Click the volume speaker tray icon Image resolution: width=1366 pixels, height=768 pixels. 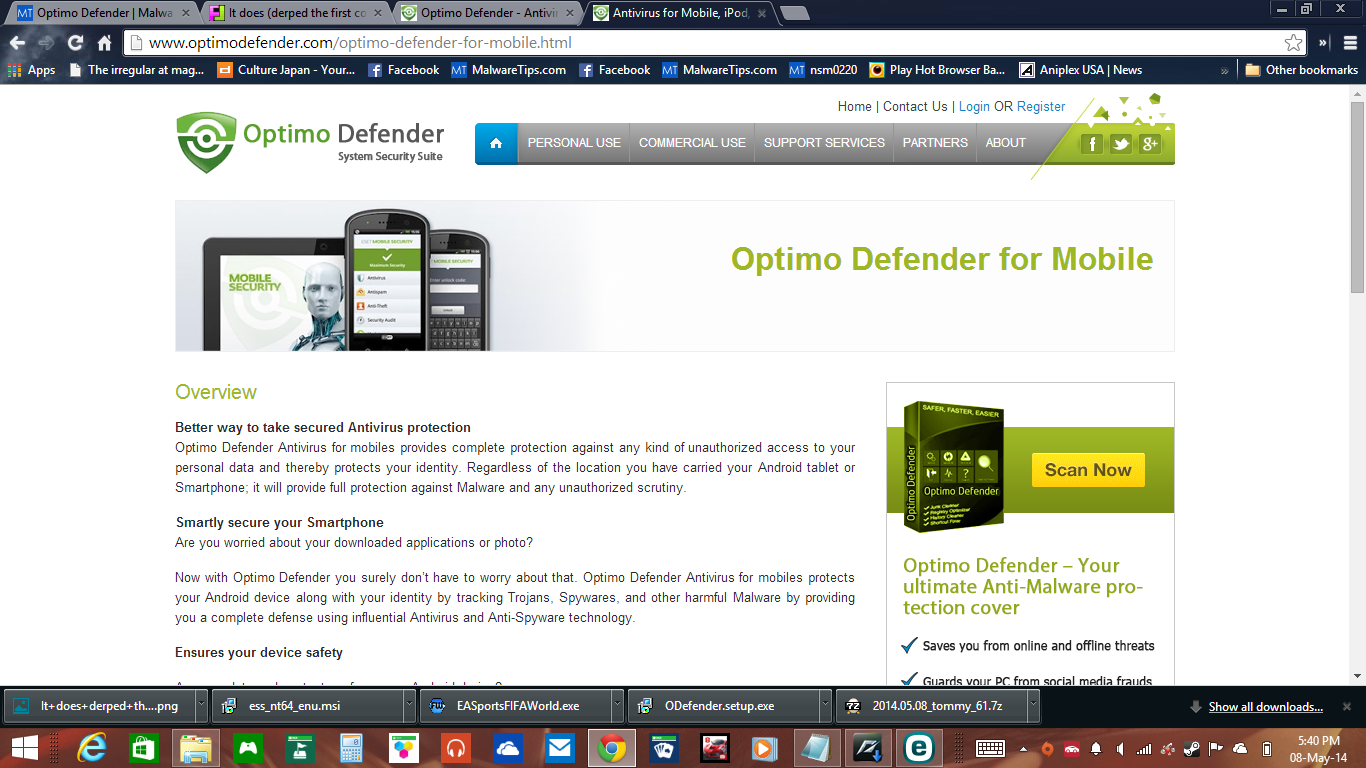pyautogui.click(x=1119, y=748)
